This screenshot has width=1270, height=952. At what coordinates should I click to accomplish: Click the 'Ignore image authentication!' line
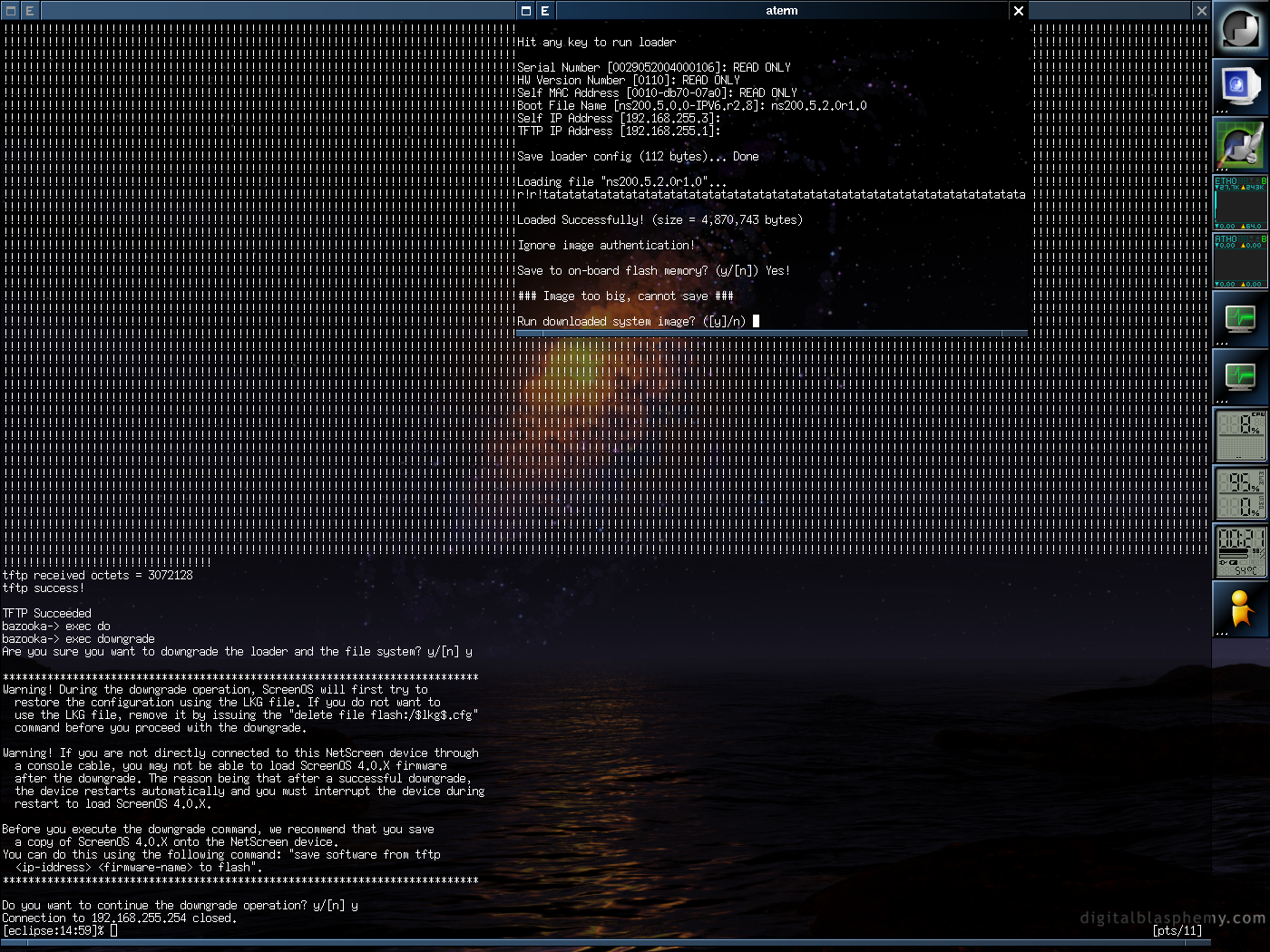(x=606, y=246)
